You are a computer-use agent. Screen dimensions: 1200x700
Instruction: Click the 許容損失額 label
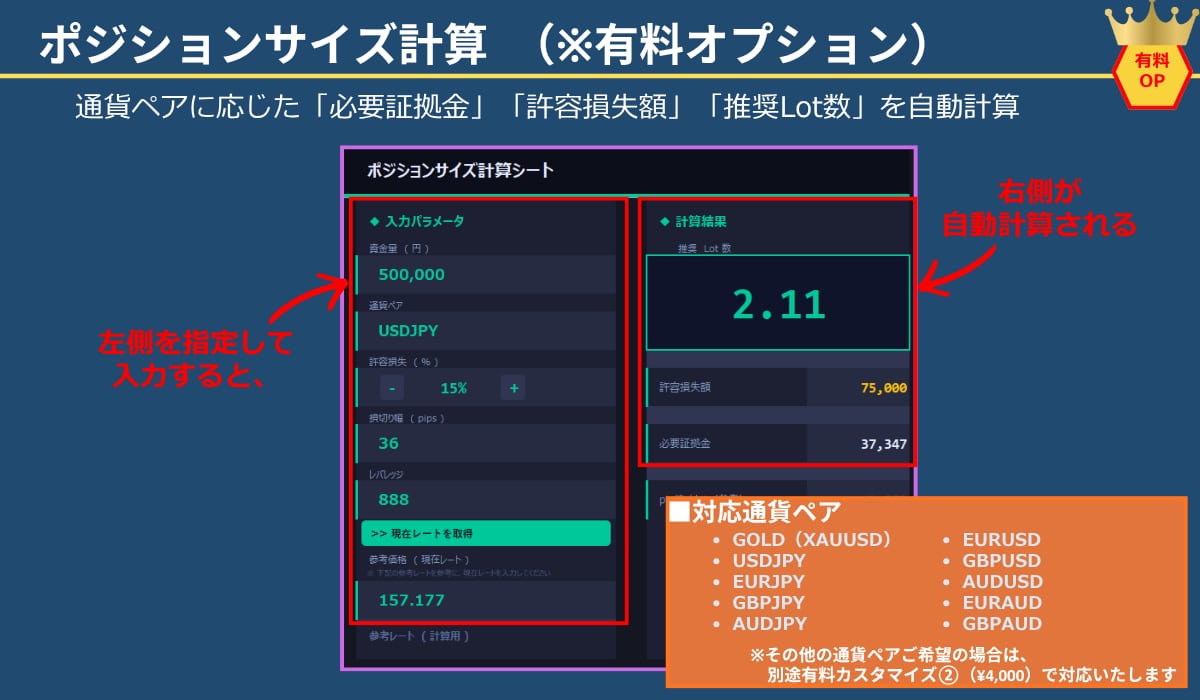point(685,387)
